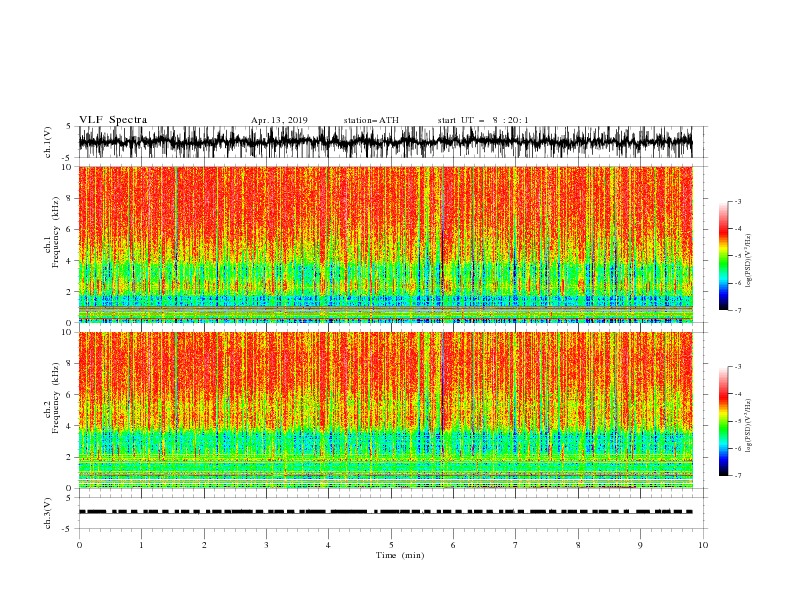The width and height of the screenshot is (792, 612).
Task: Click the '-7' label on ch.2 colorbar
Action: [x=738, y=476]
